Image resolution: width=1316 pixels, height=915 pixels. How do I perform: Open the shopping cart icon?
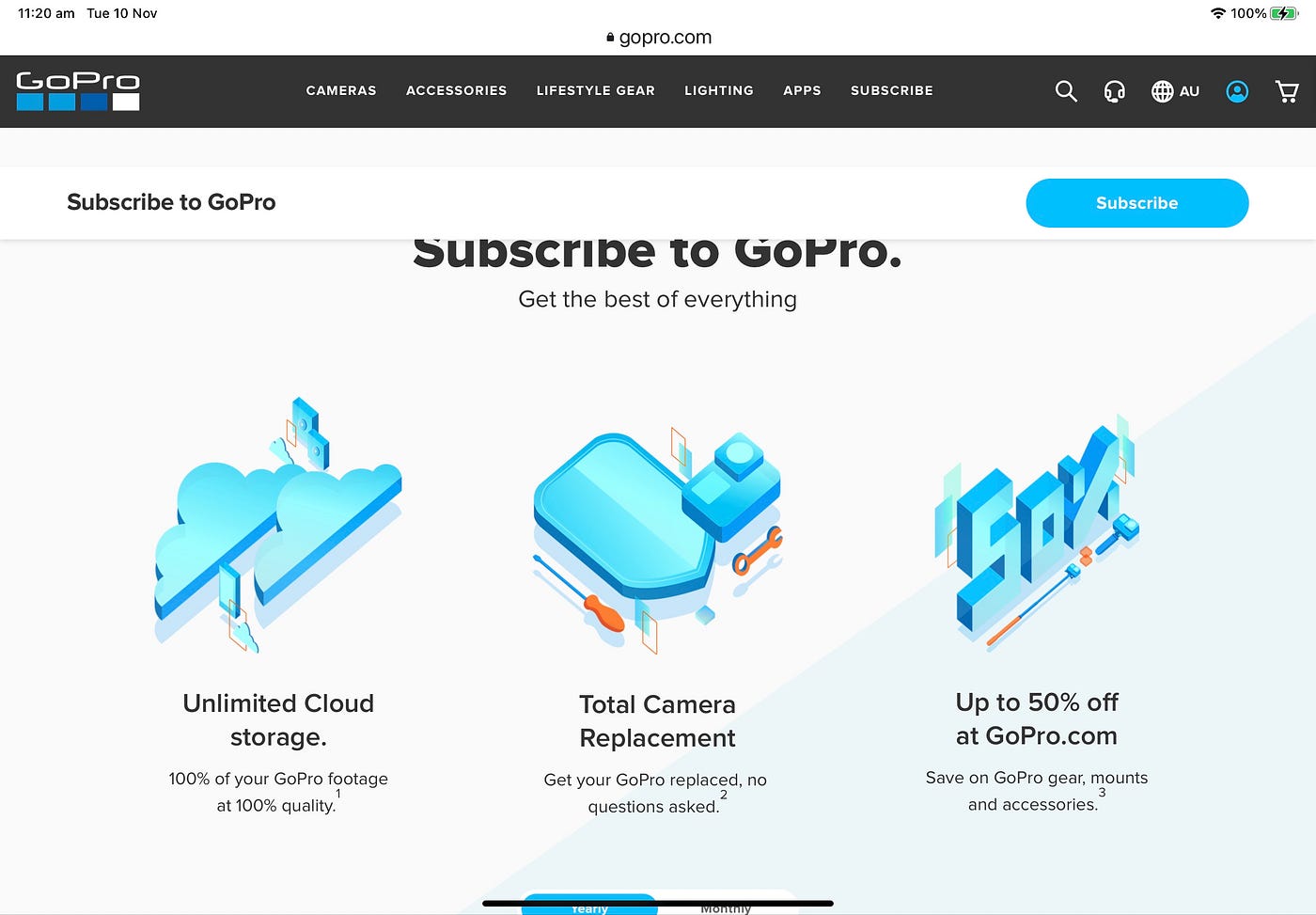tap(1287, 91)
